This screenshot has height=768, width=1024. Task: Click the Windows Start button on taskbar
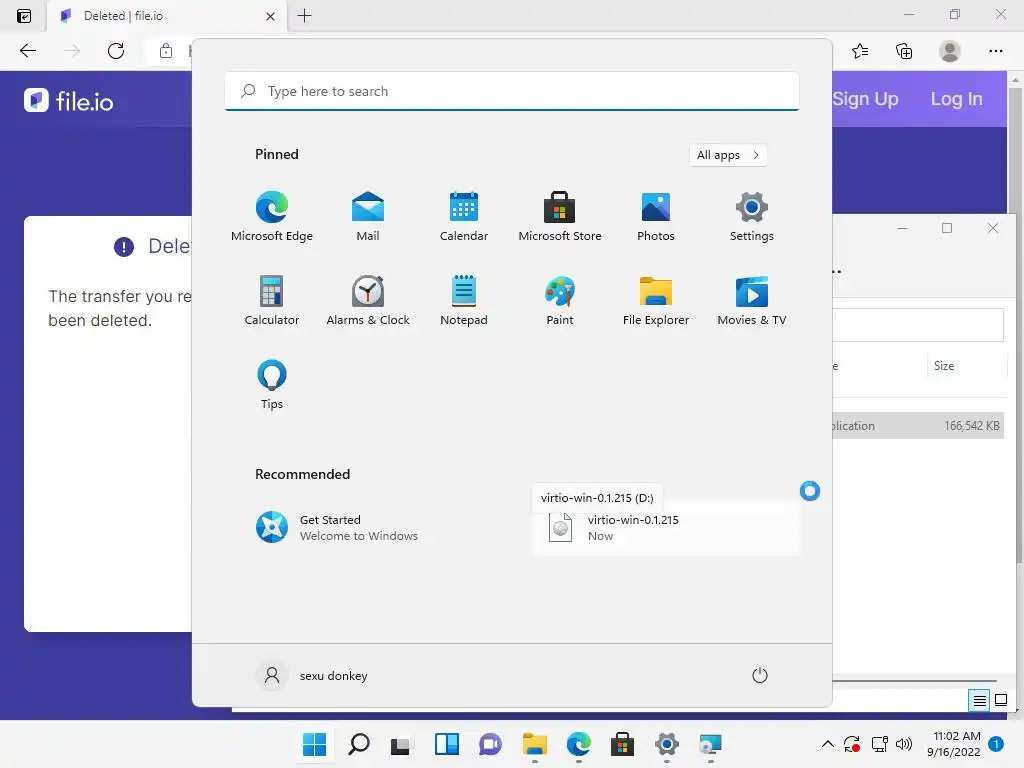(315, 744)
